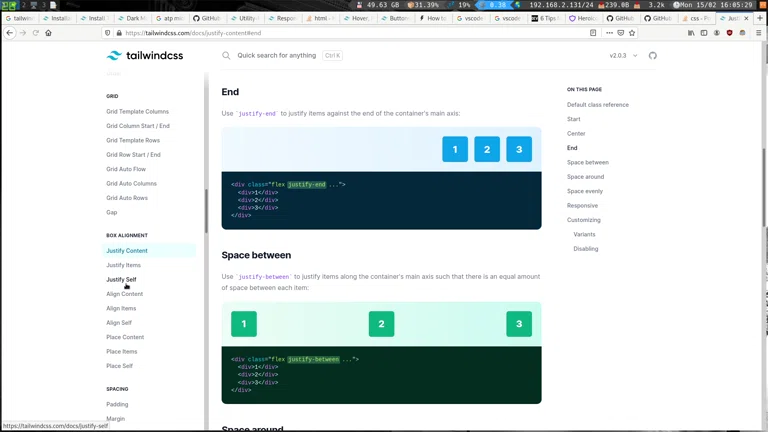This screenshot has width=768, height=432.
Task: Open Place Self docs
Action: point(120,366)
